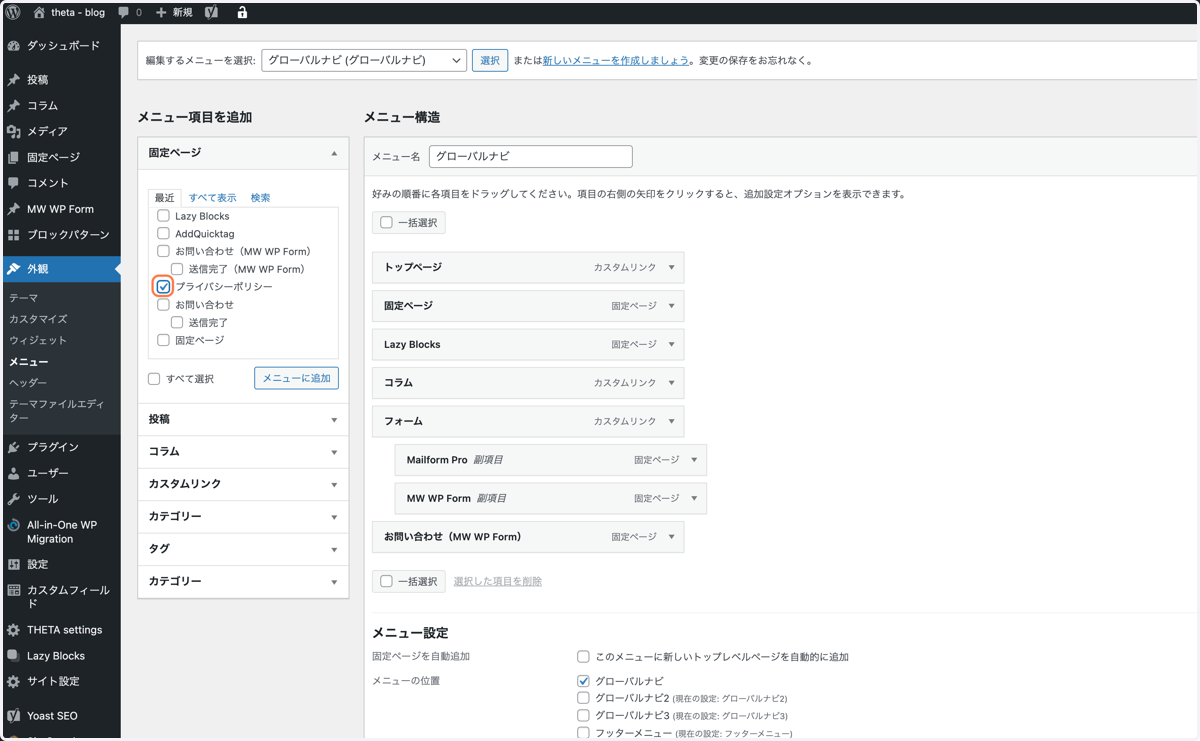Image resolution: width=1200 pixels, height=741 pixels.
Task: Expand the コラム accordion section
Action: coord(243,452)
